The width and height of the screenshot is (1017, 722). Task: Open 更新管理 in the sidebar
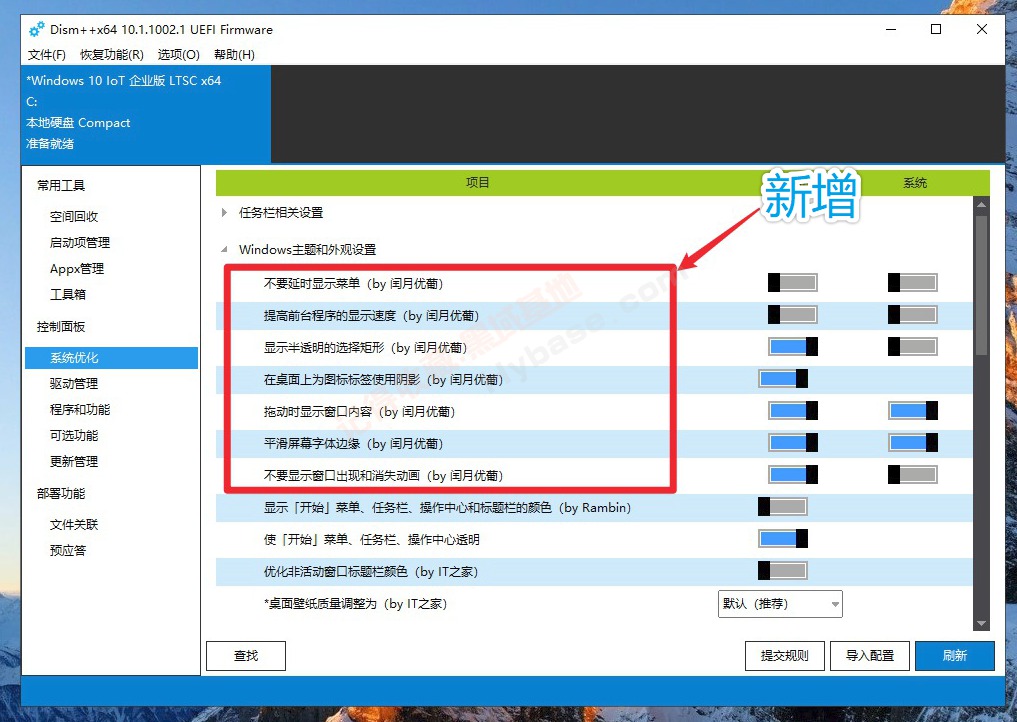tap(74, 461)
